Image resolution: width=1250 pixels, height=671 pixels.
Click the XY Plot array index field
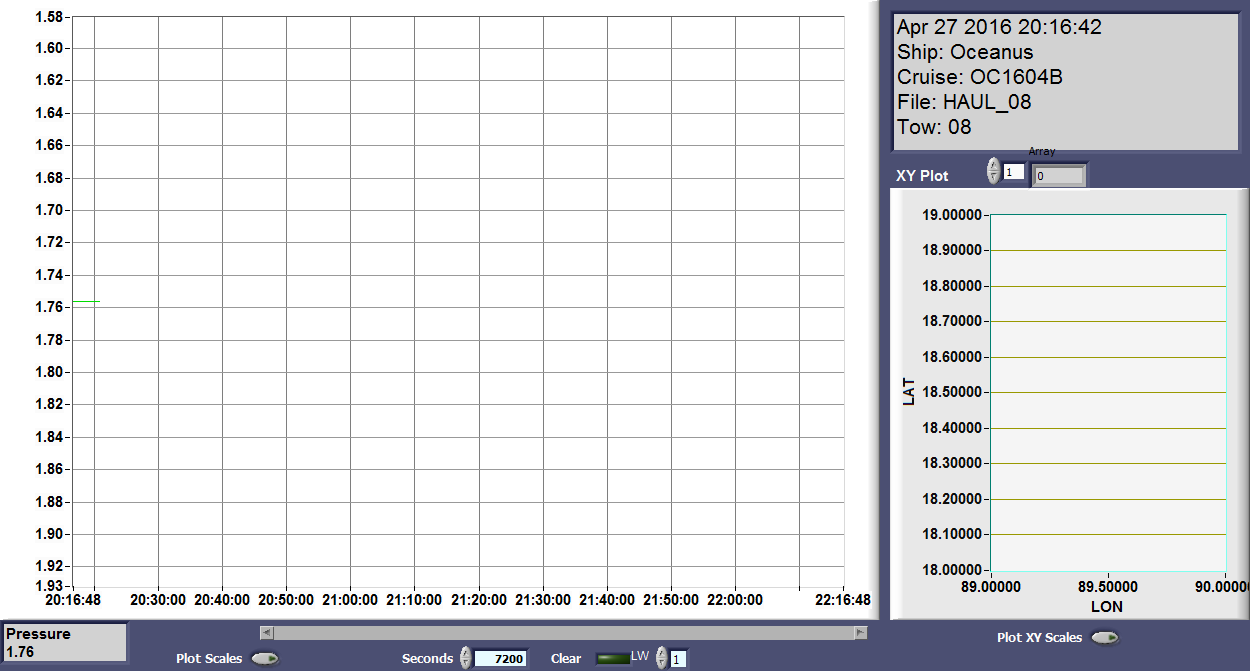pyautogui.click(x=1014, y=172)
